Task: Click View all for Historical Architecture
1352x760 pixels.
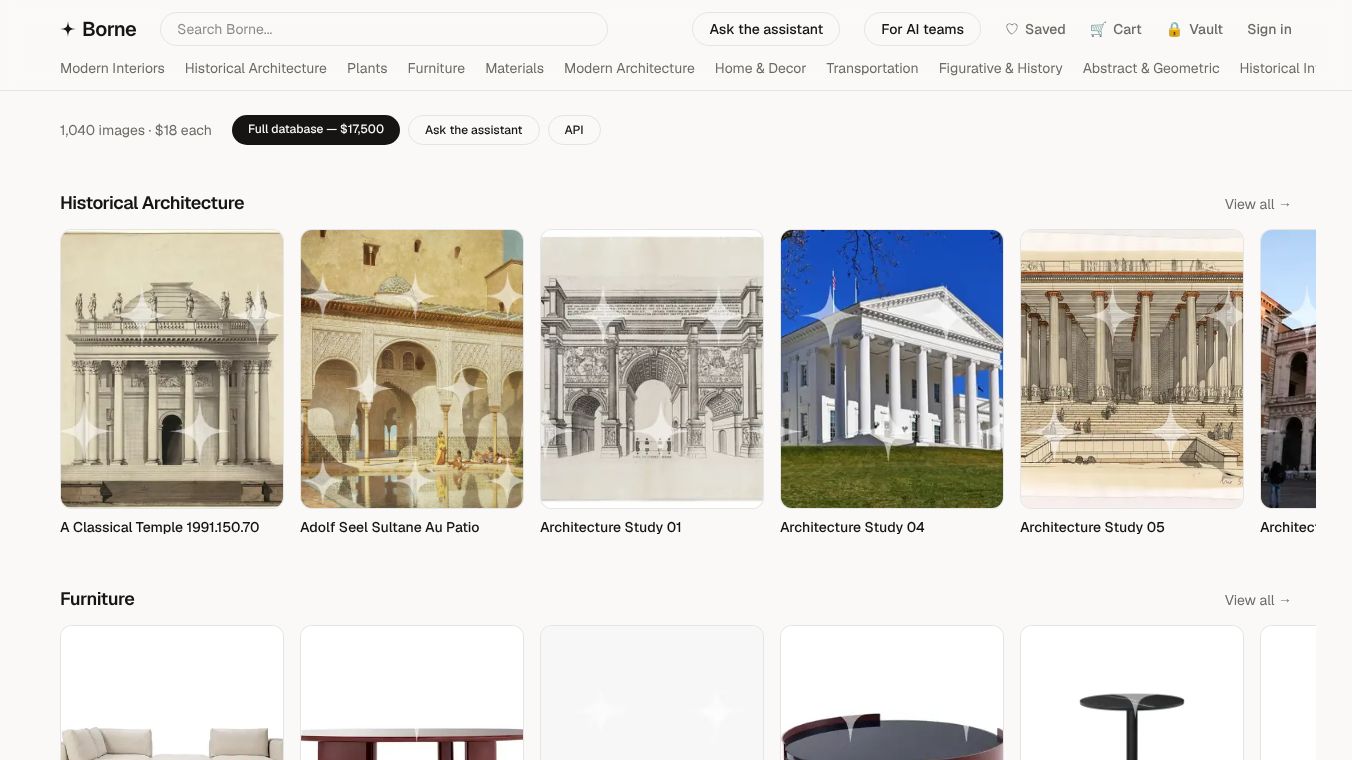Action: (1258, 204)
